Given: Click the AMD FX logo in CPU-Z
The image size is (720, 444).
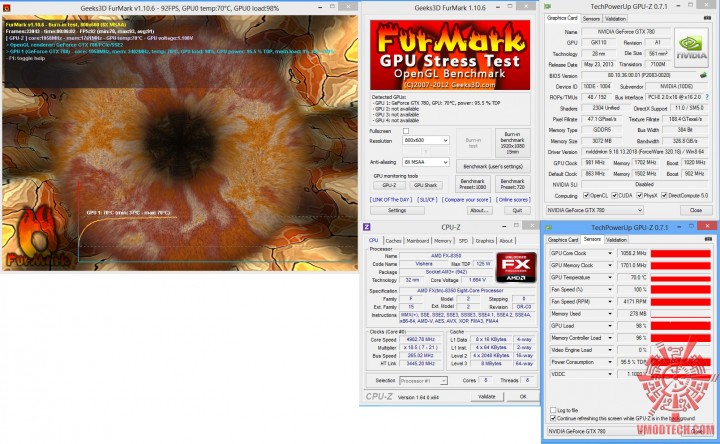Looking at the screenshot, I should tap(516, 267).
